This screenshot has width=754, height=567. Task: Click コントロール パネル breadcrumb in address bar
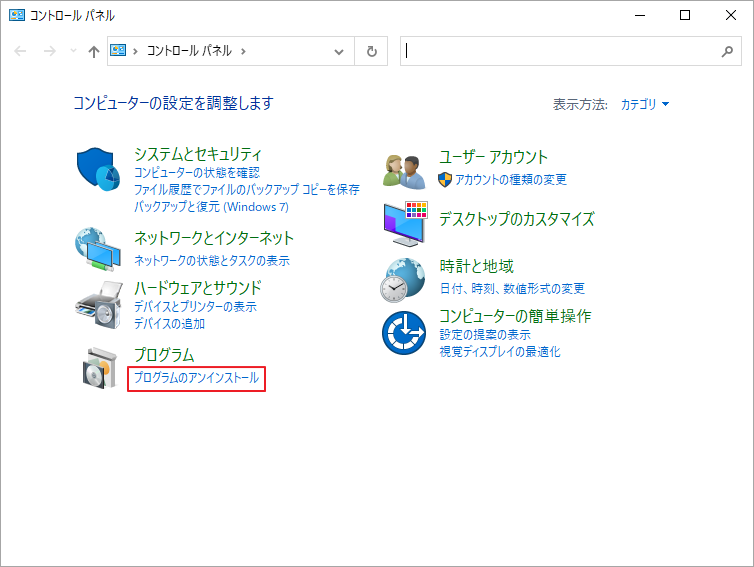coord(189,50)
